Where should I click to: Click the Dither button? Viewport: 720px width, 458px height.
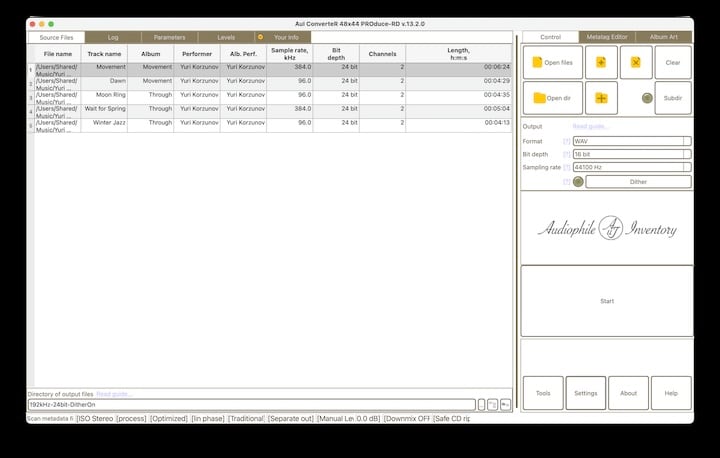pos(638,182)
